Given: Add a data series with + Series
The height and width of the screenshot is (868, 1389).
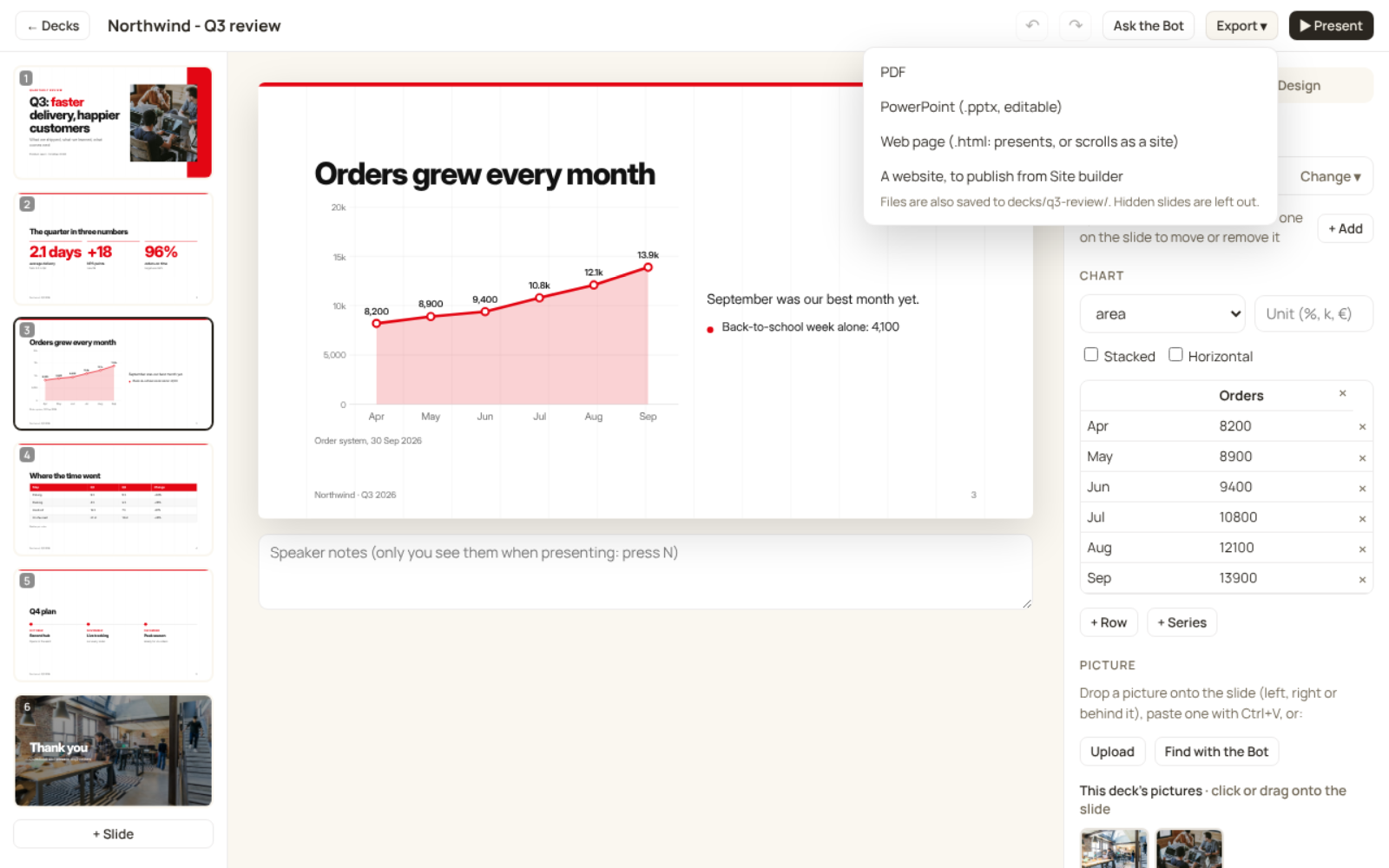Looking at the screenshot, I should pyautogui.click(x=1182, y=622).
